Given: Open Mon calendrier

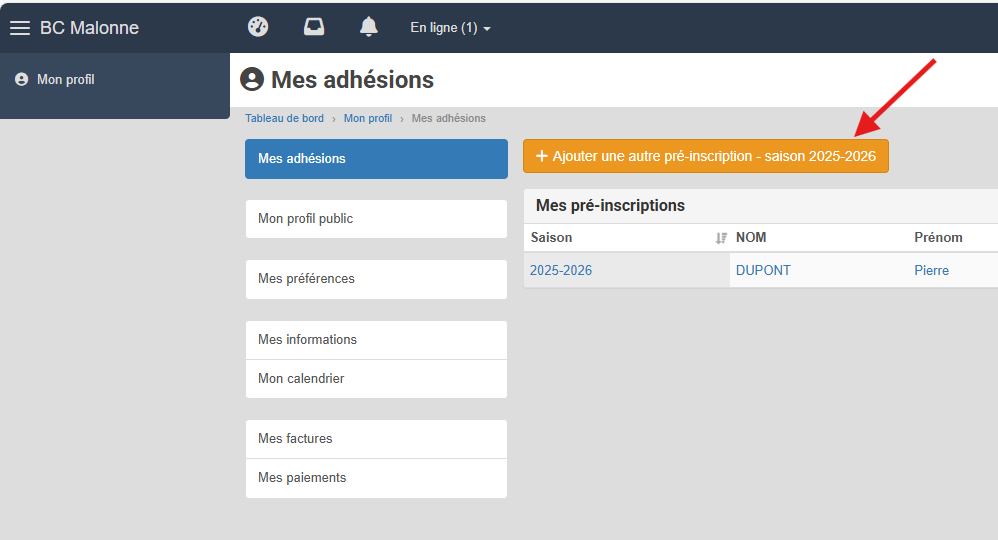Looking at the screenshot, I should click(x=376, y=379).
